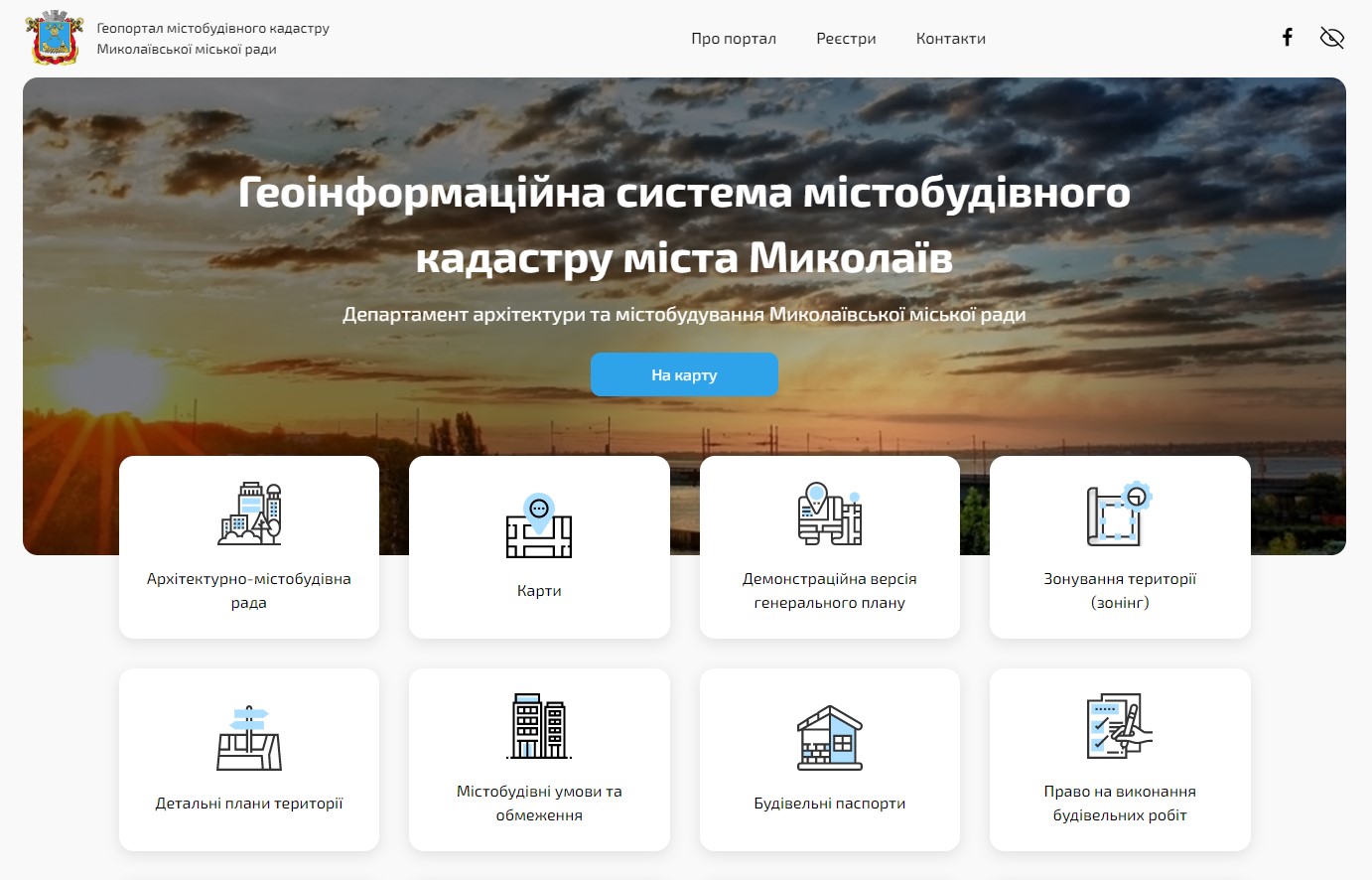Click the Карти map pin icon
The image size is (1372, 880).
pos(539,525)
